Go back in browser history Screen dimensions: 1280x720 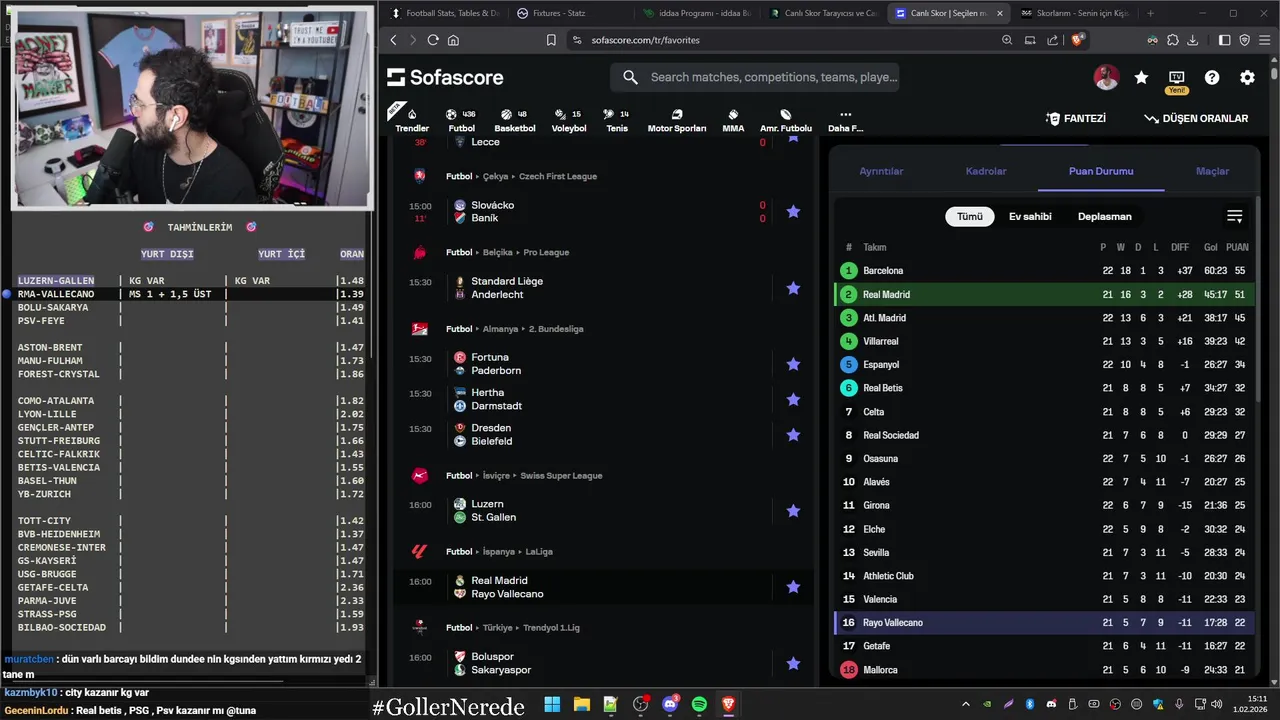click(x=393, y=40)
